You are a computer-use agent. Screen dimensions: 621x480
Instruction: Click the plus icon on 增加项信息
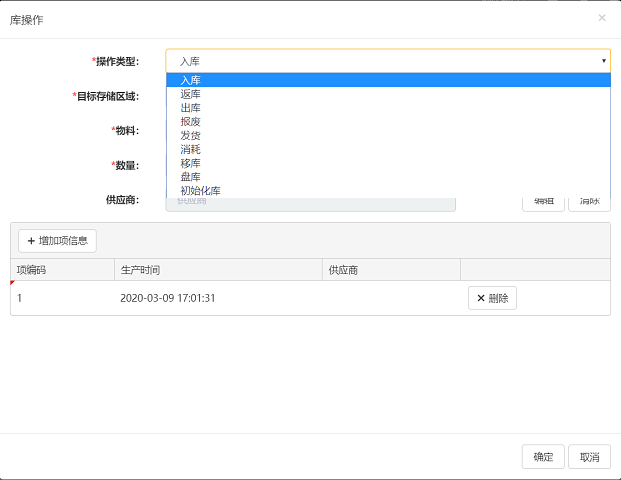point(31,240)
